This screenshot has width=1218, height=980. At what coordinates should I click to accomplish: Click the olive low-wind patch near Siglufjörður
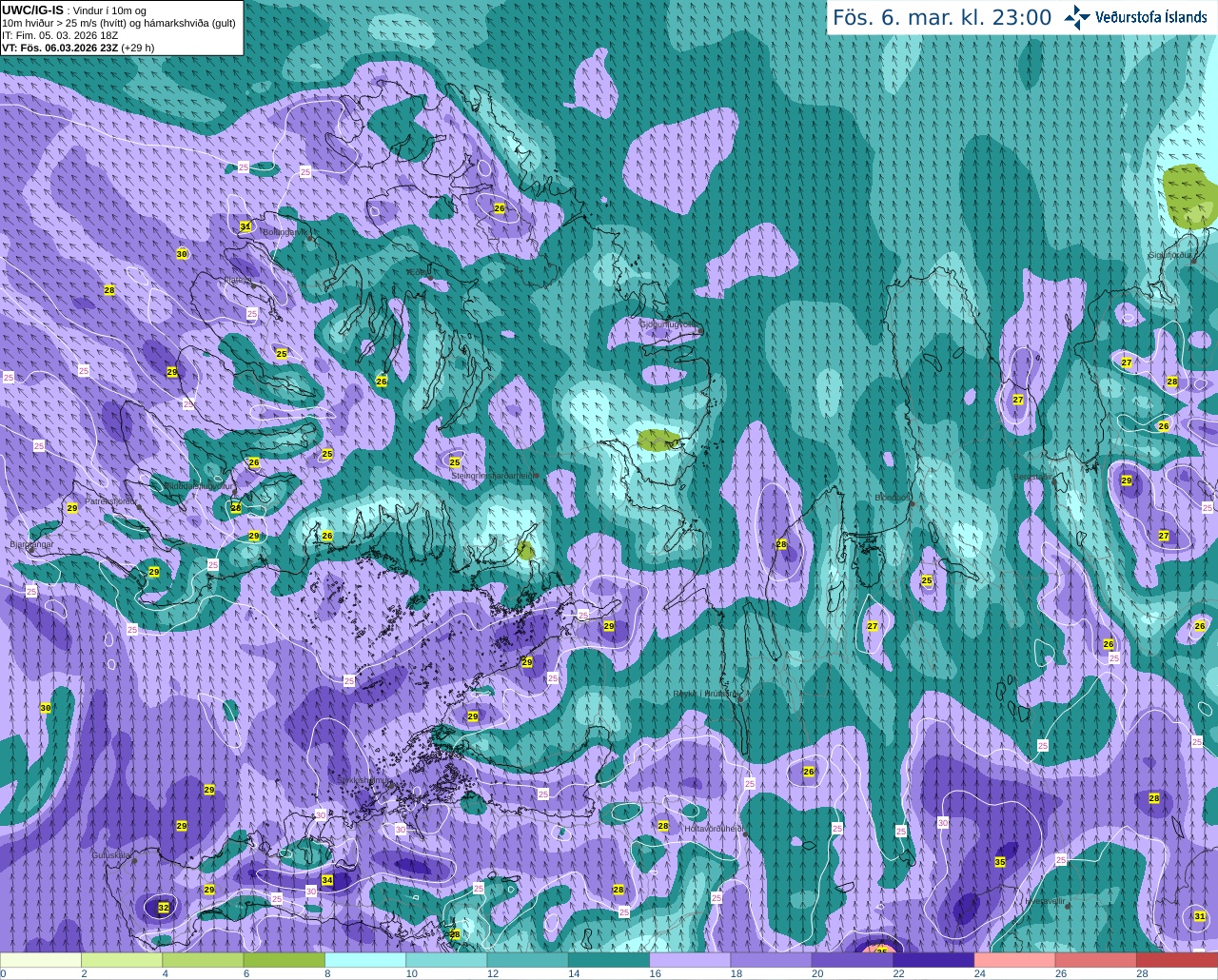[1190, 196]
